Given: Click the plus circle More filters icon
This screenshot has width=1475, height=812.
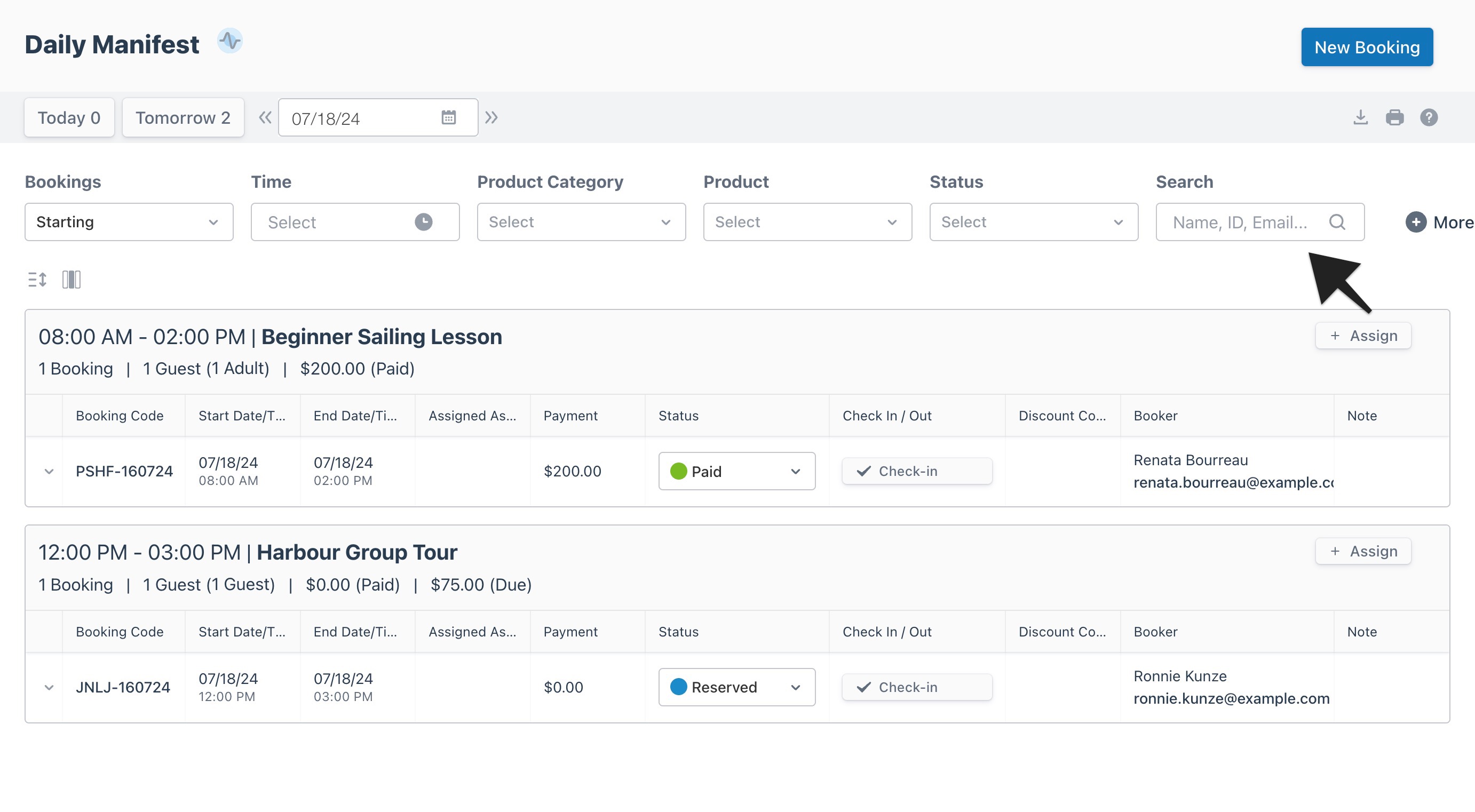Looking at the screenshot, I should click(x=1416, y=222).
